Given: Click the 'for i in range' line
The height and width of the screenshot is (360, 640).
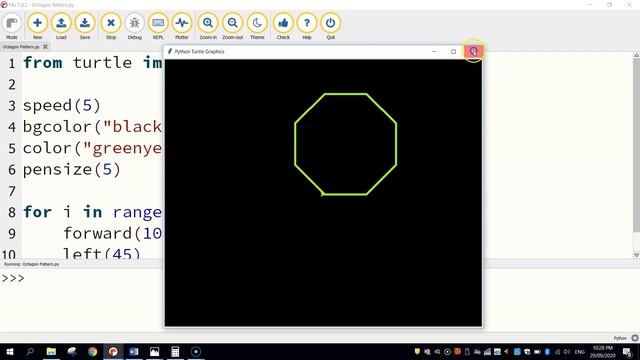Looking at the screenshot, I should (x=93, y=212).
